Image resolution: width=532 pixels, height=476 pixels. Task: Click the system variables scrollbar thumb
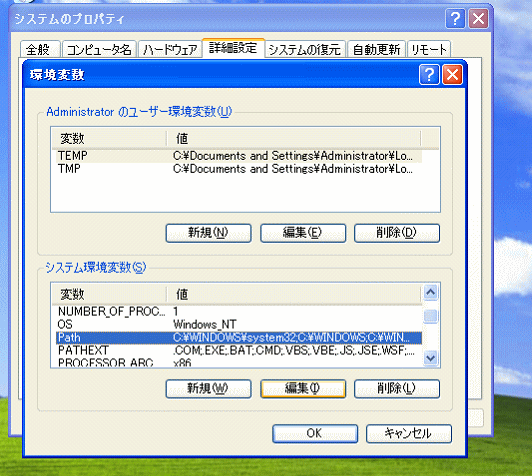[x=431, y=316]
